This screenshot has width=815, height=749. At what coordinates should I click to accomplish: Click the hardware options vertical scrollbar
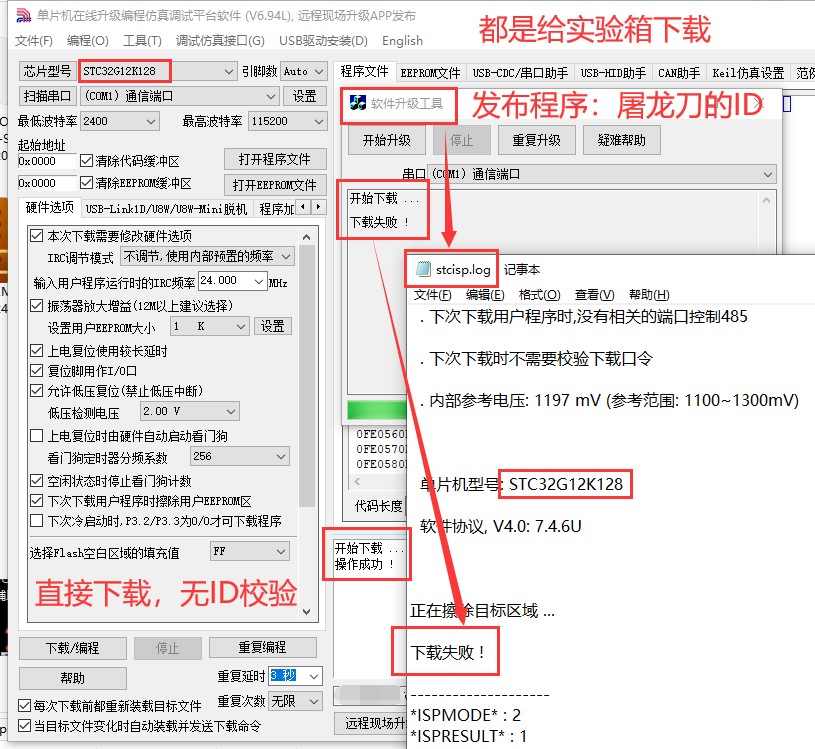tap(307, 374)
